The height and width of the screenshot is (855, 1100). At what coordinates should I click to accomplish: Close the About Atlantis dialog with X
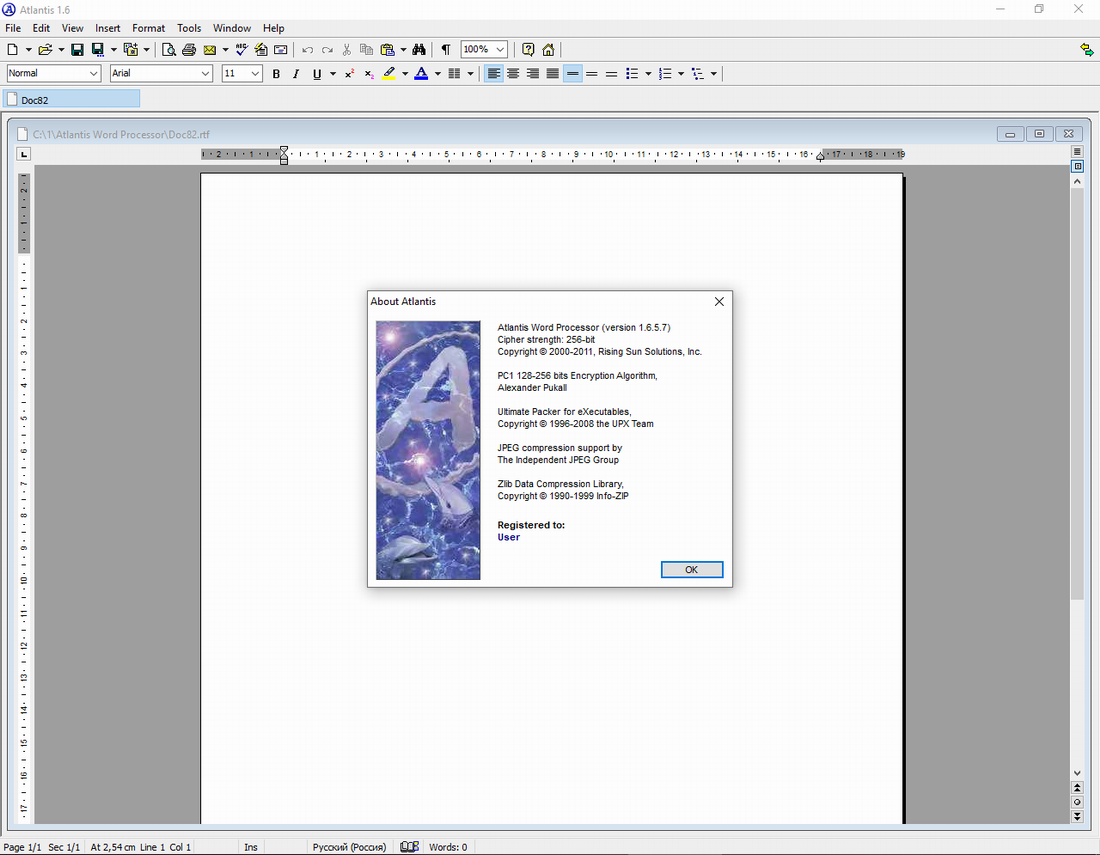[x=719, y=302]
